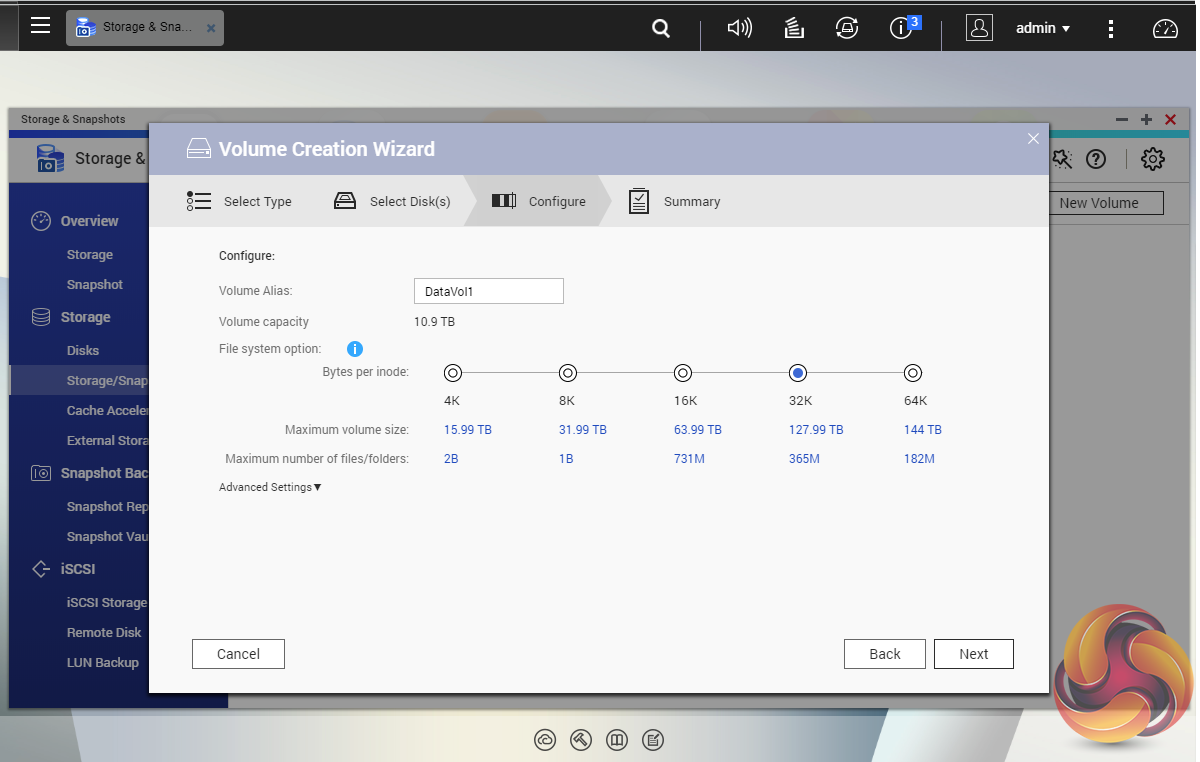Open the three-dot more options menu

[x=1111, y=28]
